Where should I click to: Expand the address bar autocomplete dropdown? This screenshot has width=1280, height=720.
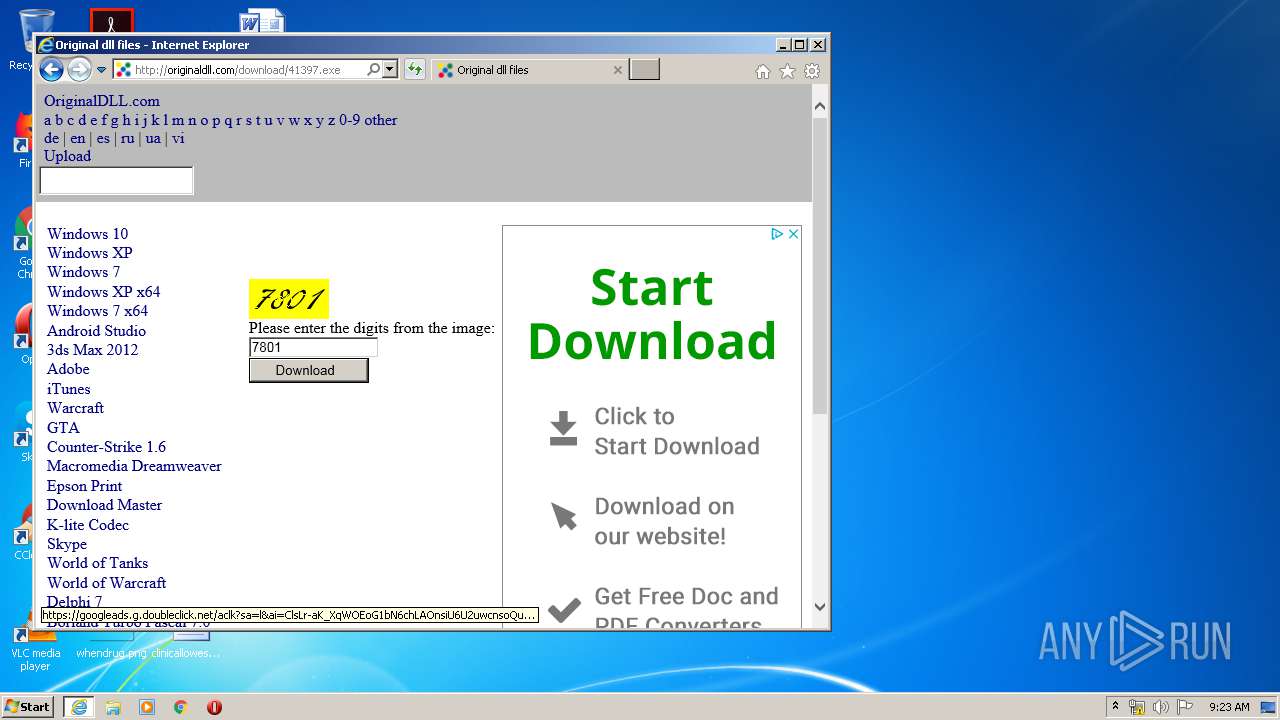point(390,70)
